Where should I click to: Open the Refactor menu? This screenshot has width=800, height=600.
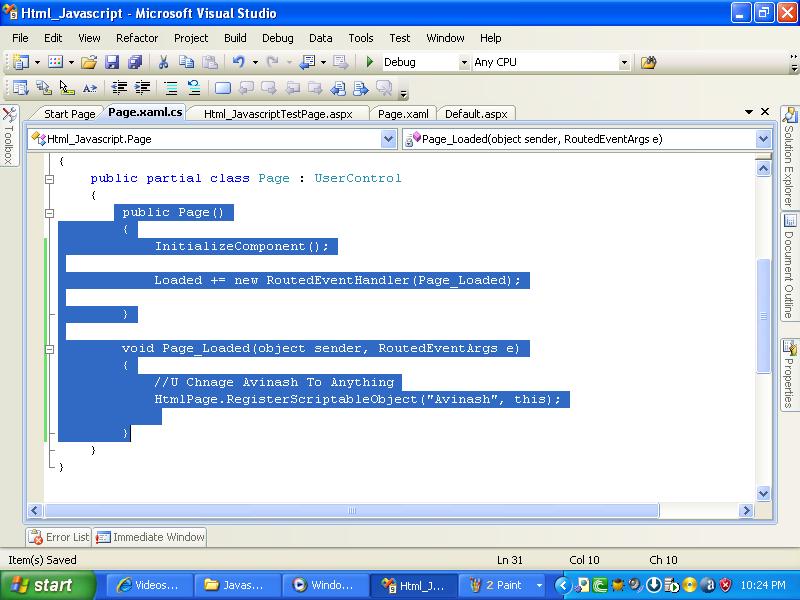tap(137, 38)
